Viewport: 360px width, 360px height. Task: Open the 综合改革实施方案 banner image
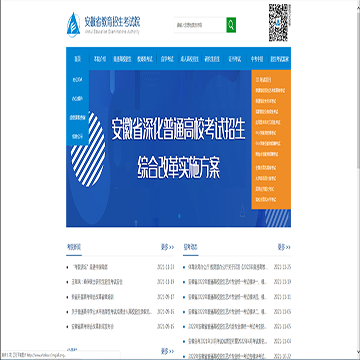[178, 149]
